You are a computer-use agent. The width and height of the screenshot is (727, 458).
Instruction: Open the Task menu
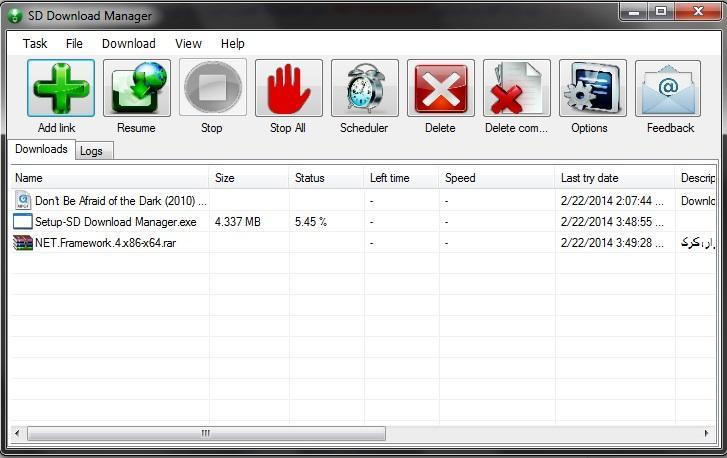(x=35, y=44)
